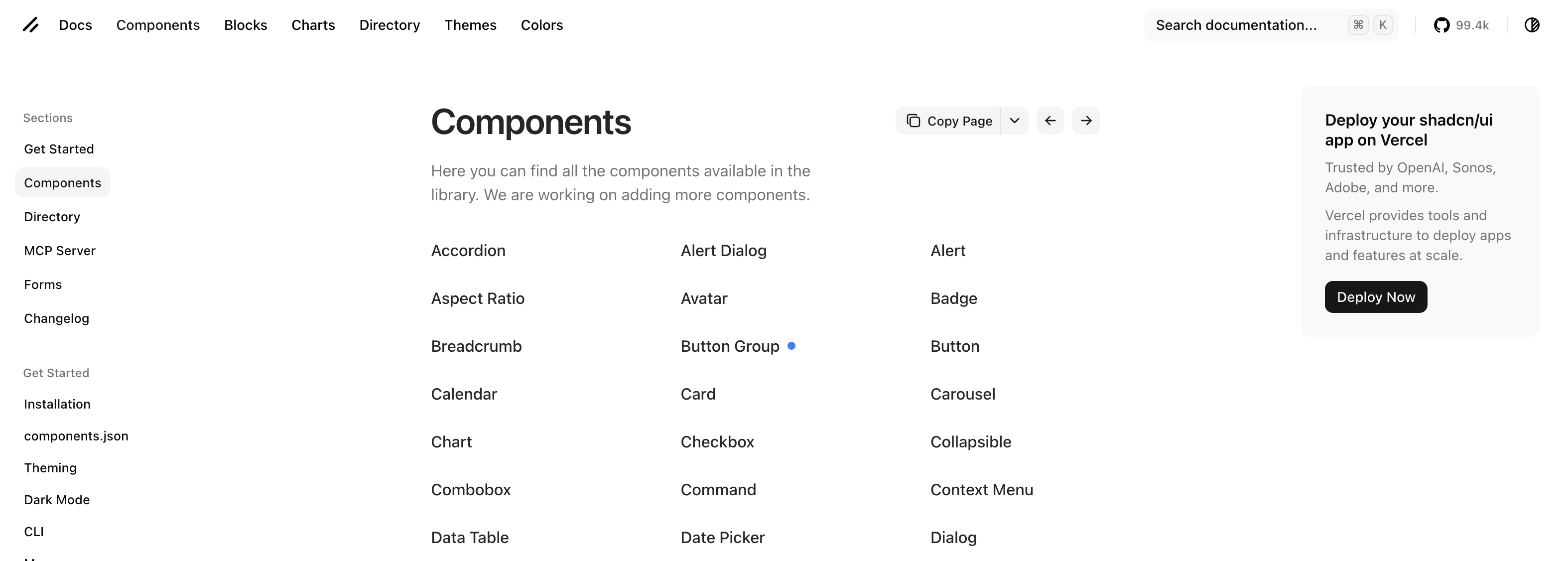The height and width of the screenshot is (561, 1568).
Task: Go to Dark Mode sidebar page
Action: [x=57, y=500]
